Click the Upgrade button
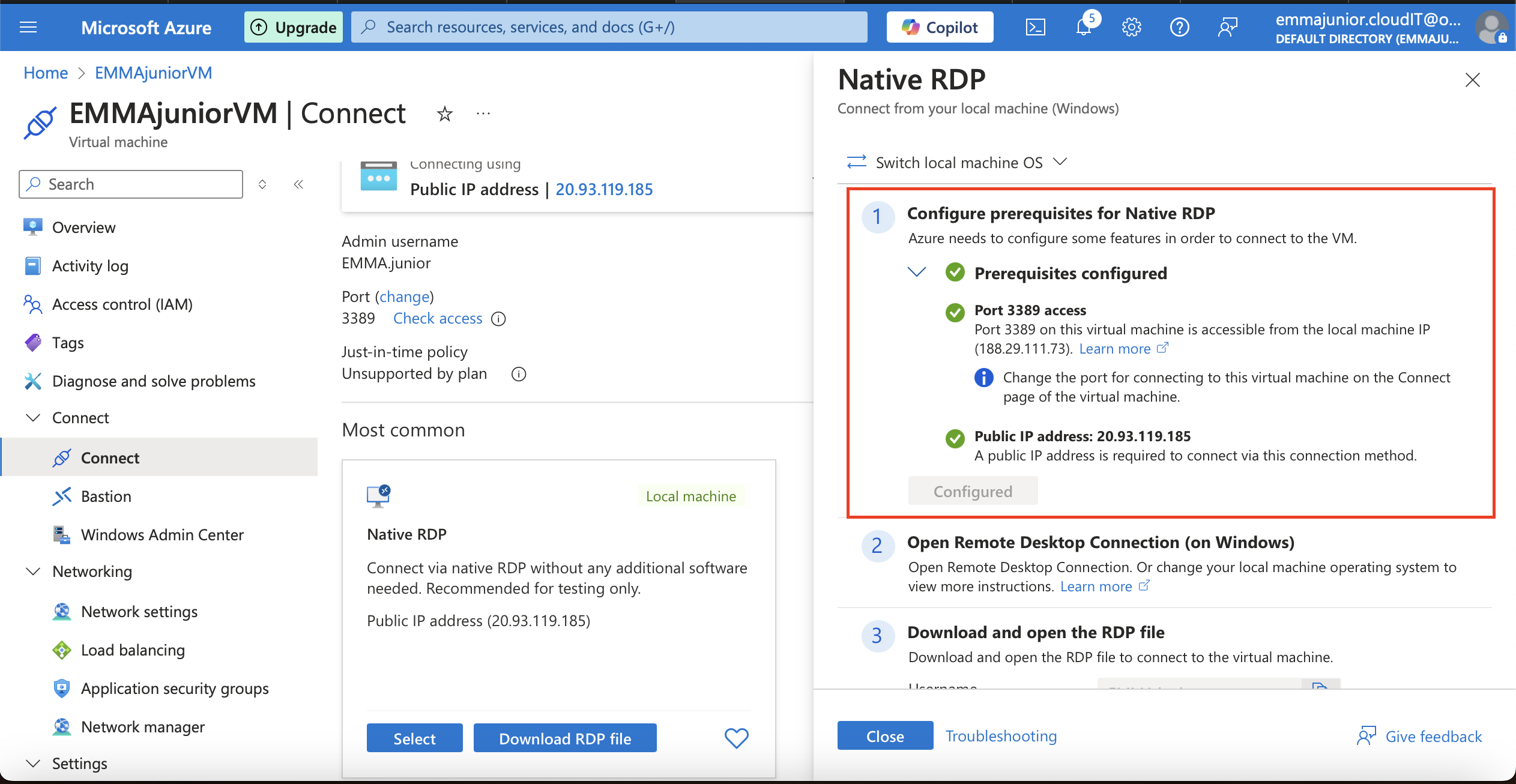The image size is (1516, 784). (294, 27)
